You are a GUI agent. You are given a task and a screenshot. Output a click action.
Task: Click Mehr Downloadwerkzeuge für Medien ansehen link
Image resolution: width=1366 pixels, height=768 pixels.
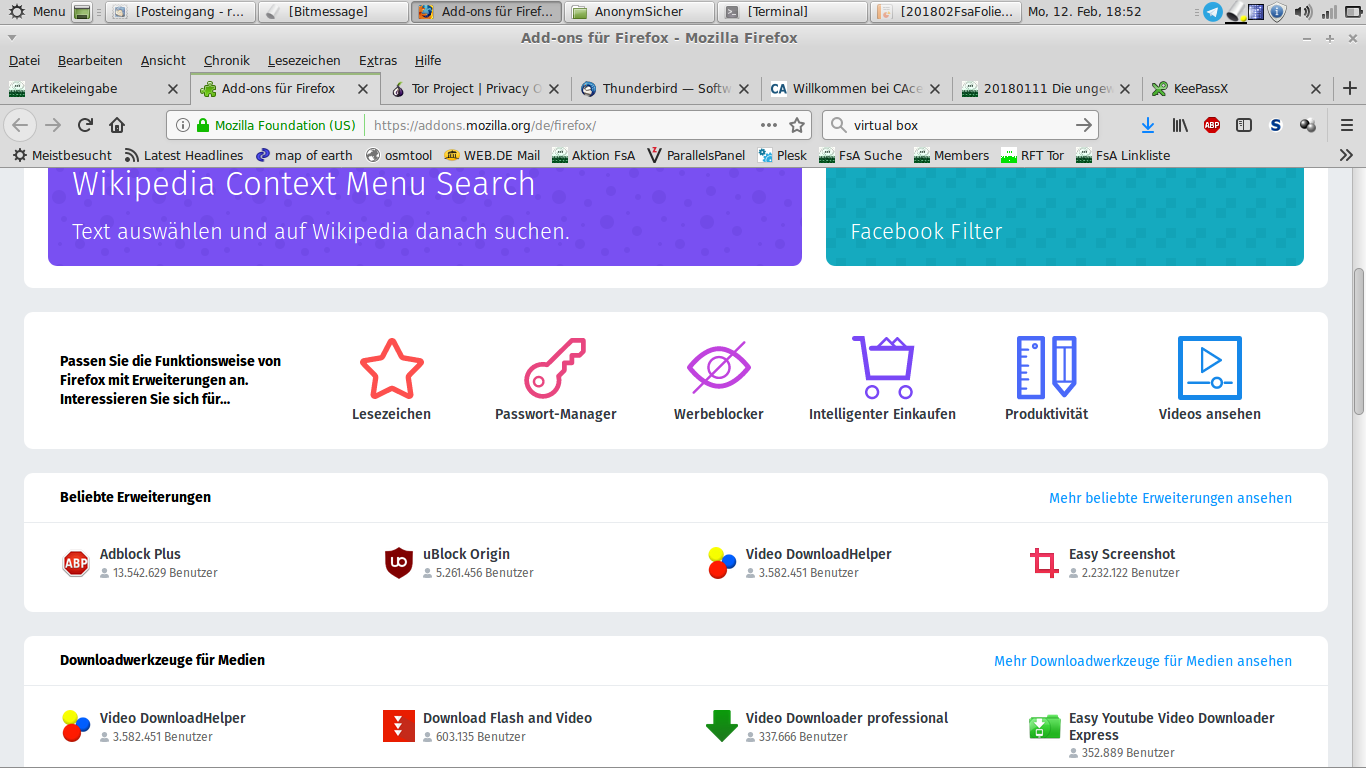click(x=1143, y=661)
